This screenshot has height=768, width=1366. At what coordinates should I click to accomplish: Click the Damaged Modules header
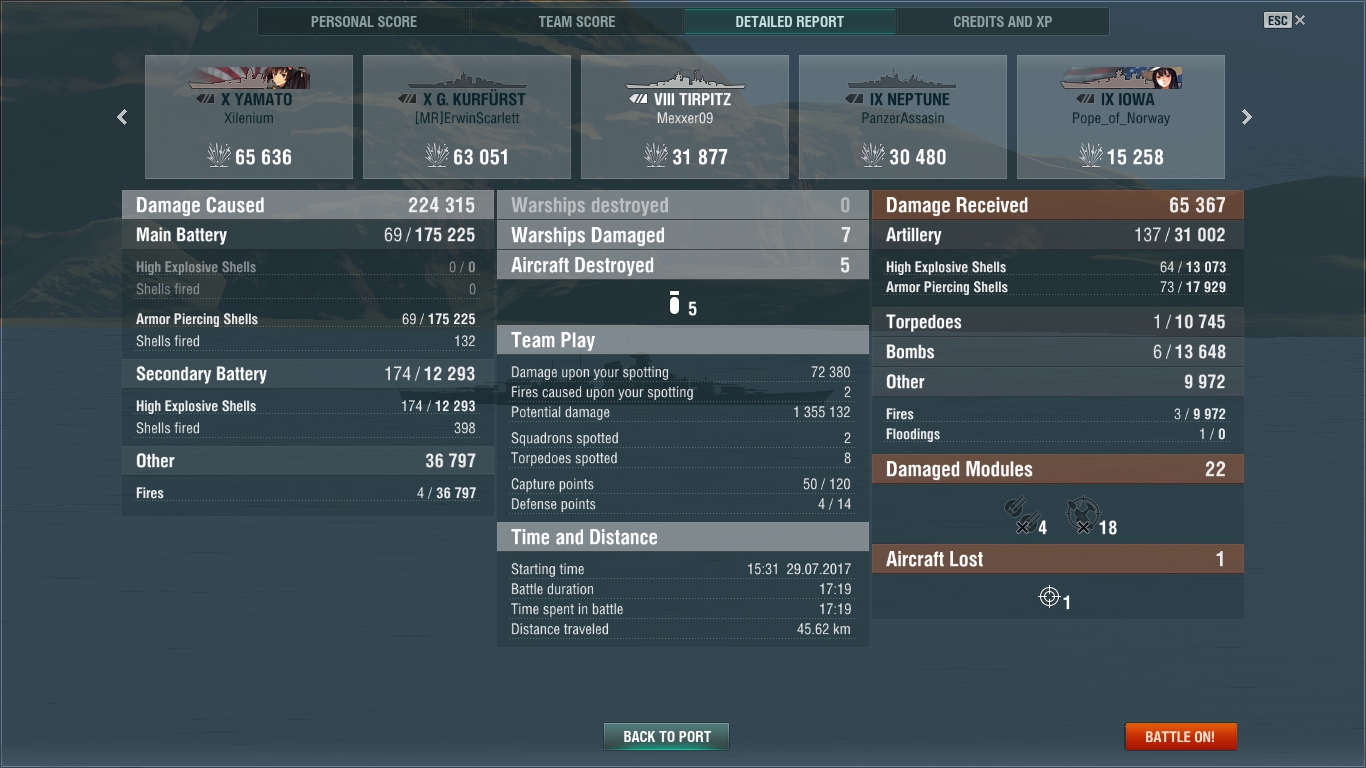(1058, 469)
